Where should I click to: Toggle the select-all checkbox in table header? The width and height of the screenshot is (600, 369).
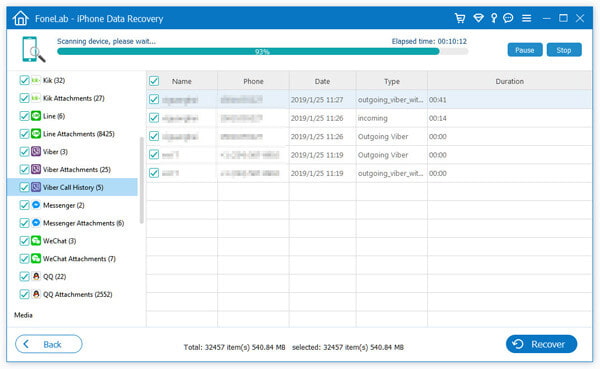154,81
